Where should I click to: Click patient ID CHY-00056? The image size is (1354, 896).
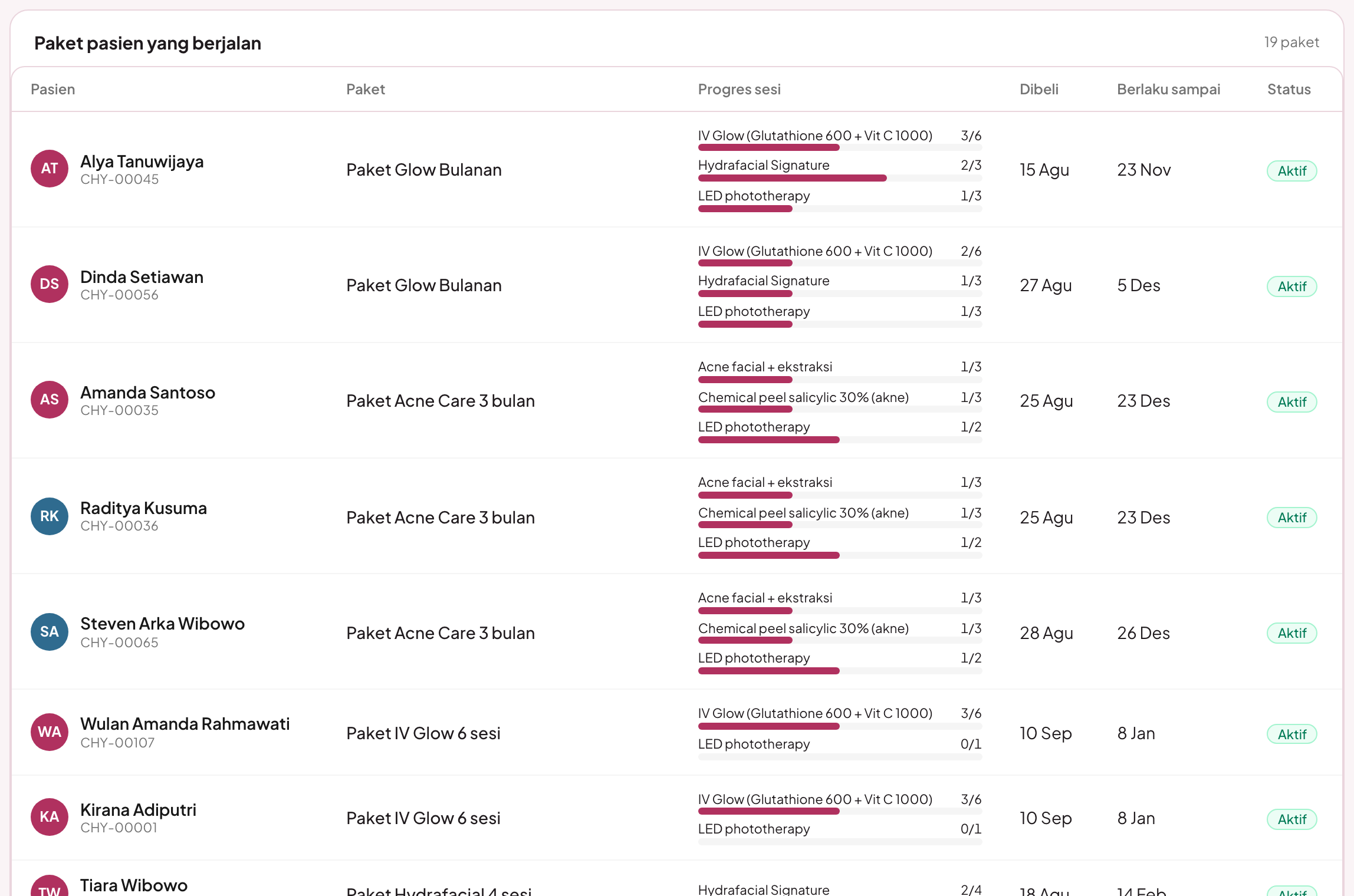[x=120, y=295]
